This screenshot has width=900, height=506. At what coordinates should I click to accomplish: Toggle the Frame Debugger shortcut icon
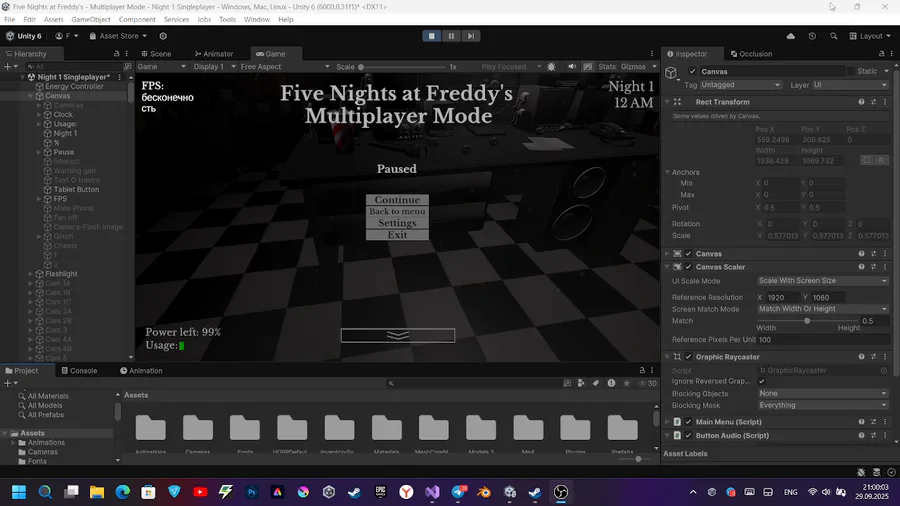point(588,67)
